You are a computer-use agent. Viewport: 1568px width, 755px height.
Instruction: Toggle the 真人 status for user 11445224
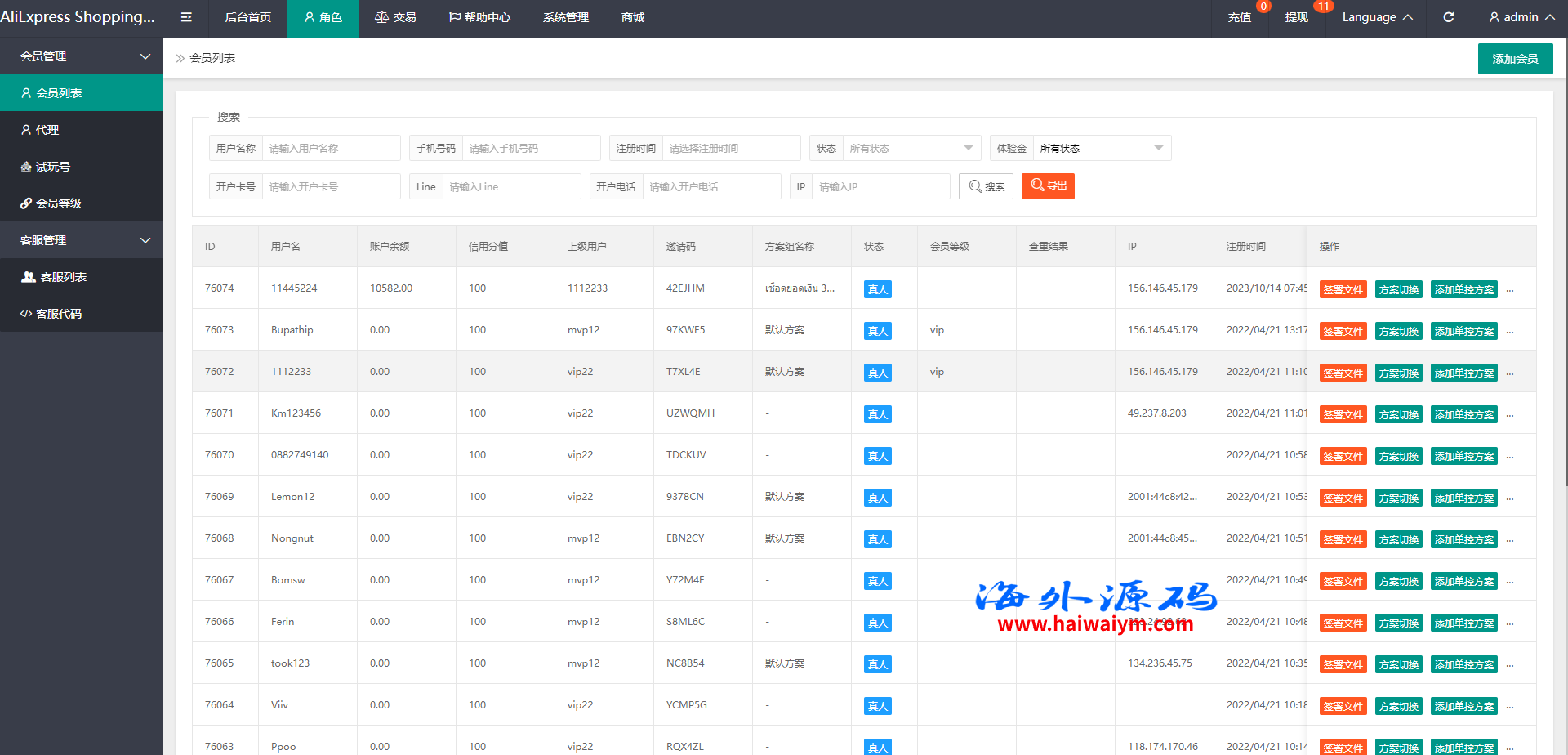click(x=877, y=289)
